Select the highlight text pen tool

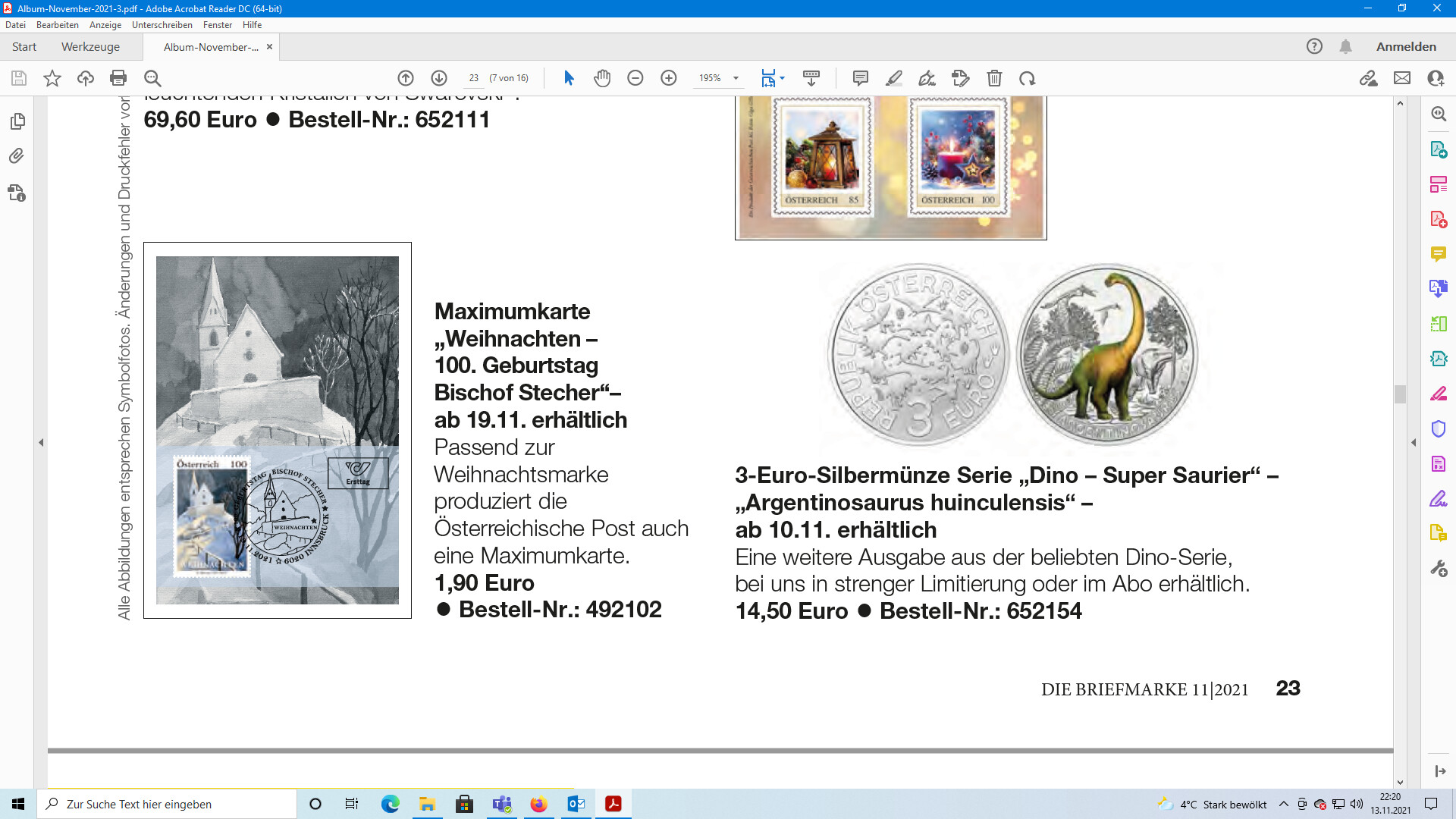pyautogui.click(x=893, y=78)
